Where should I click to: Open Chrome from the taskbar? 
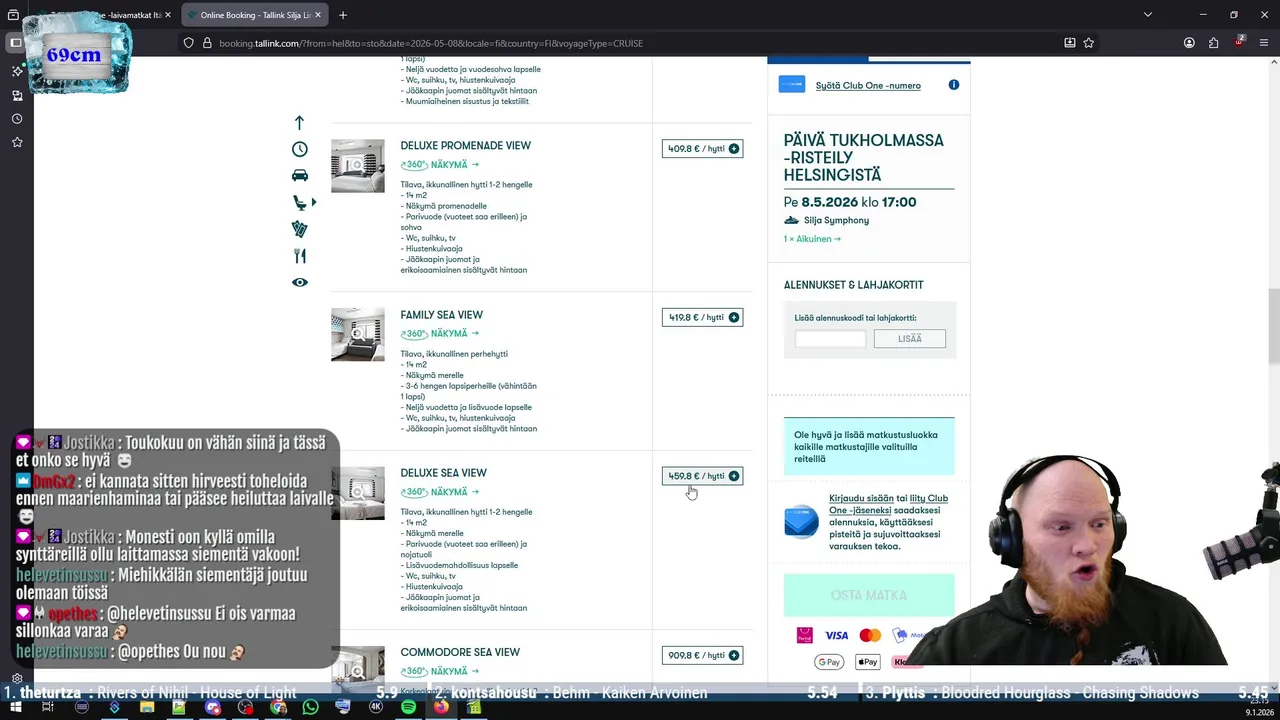point(277,707)
